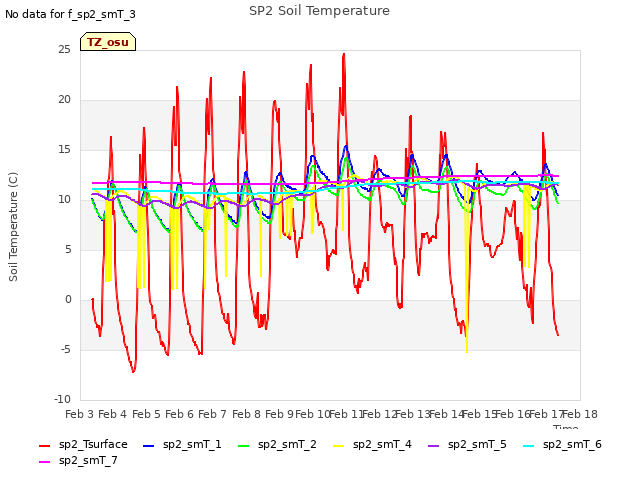Click the highest red peak near Feb 11
Screen dimensions: 640x480
(344, 54)
